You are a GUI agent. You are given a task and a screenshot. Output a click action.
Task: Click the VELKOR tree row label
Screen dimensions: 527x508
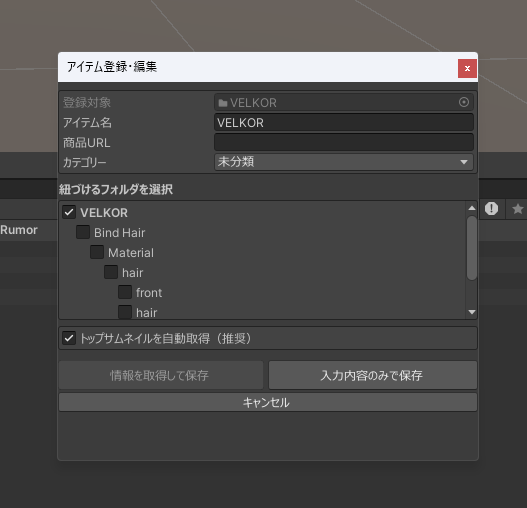104,213
